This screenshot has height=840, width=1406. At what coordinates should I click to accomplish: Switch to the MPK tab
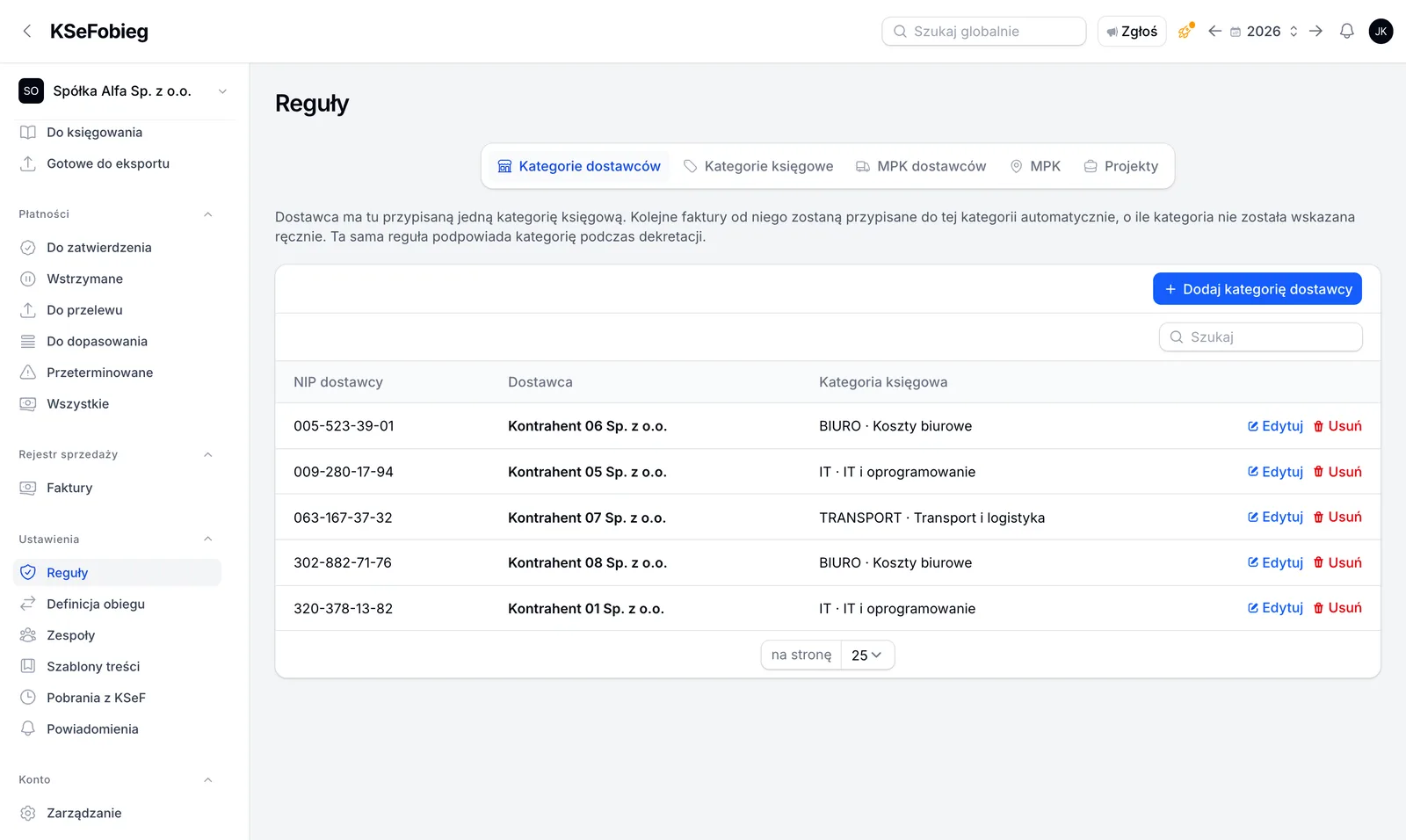coord(1036,166)
